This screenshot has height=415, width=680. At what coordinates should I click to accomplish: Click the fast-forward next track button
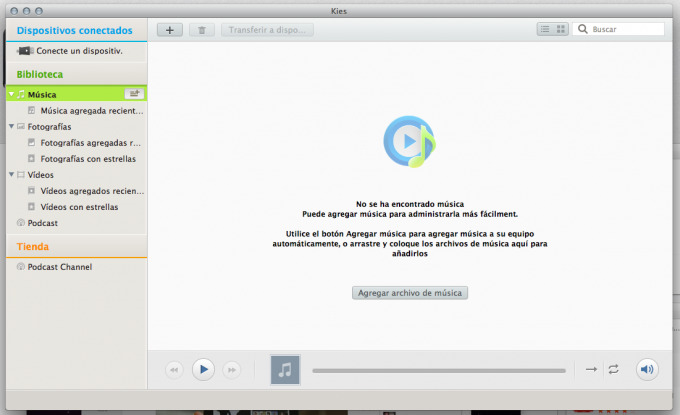(231, 369)
